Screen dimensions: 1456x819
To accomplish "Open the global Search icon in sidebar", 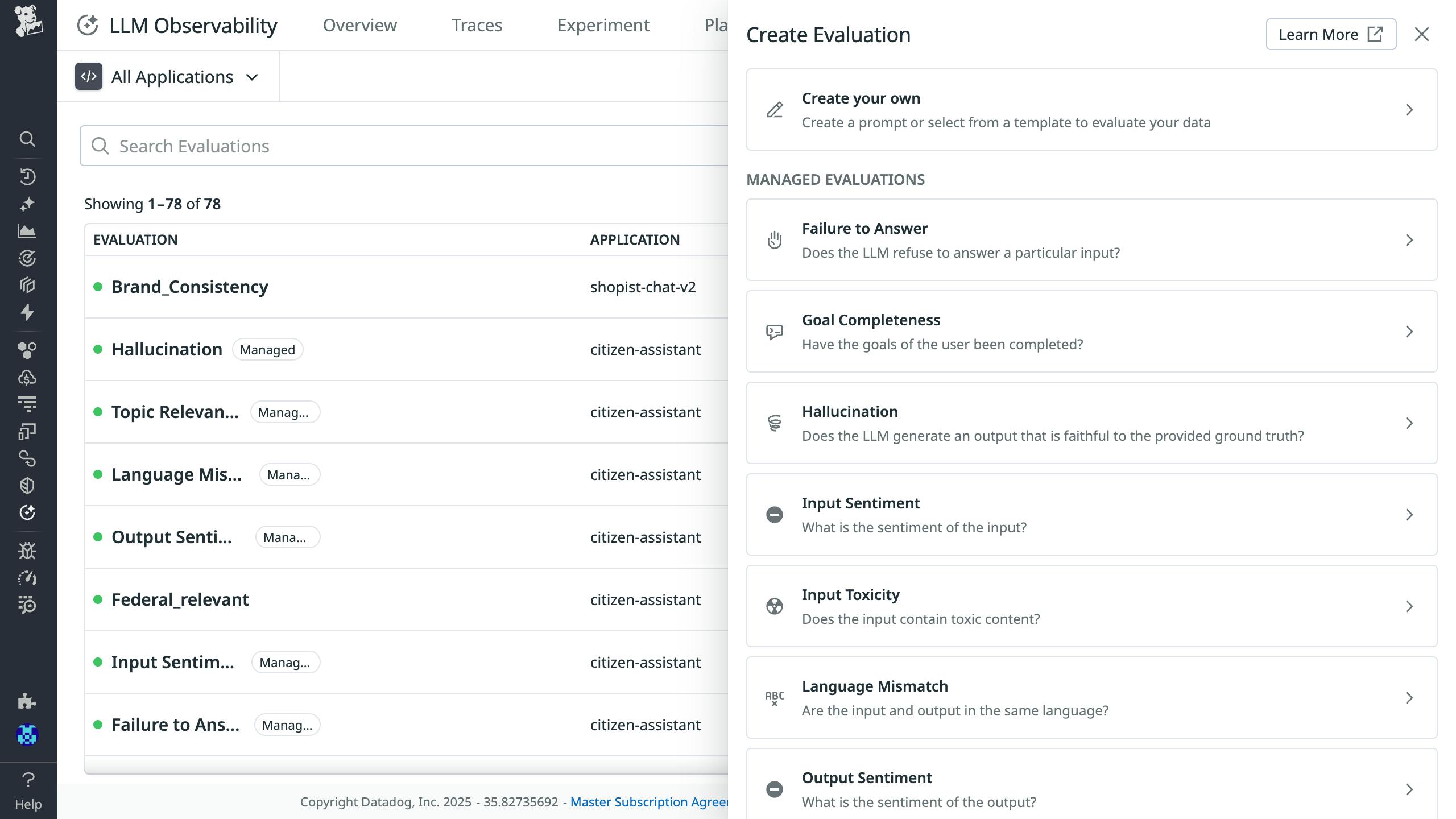I will [x=27, y=139].
